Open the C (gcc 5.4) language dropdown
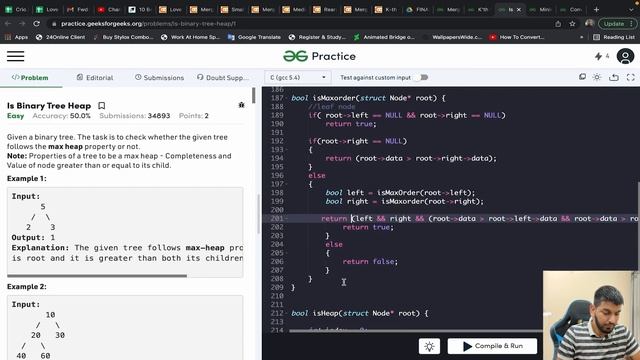The width and height of the screenshot is (640, 360). pyautogui.click(x=298, y=77)
